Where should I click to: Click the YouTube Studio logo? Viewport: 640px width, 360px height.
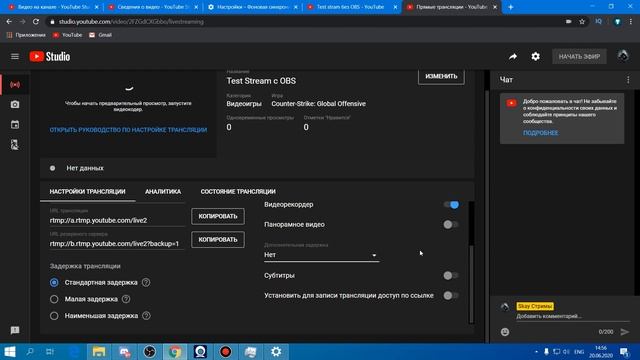(50, 56)
